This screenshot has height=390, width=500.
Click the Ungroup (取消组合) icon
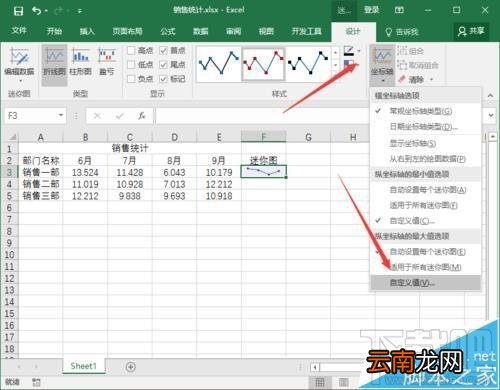click(x=402, y=65)
